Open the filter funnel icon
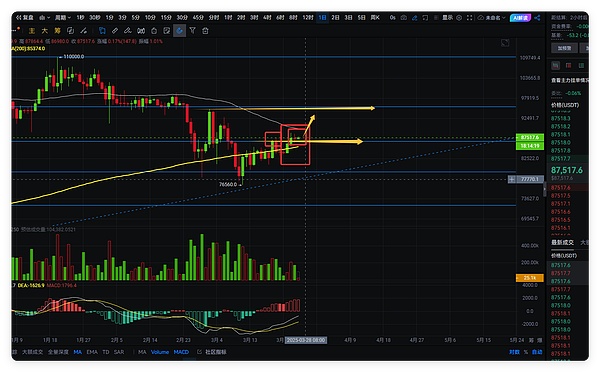 pyautogui.click(x=192, y=31)
